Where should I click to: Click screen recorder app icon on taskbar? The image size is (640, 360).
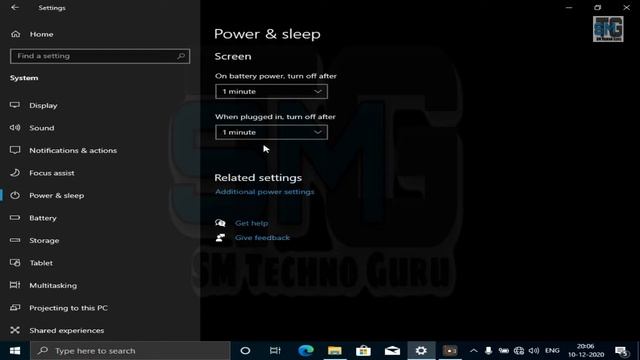450,351
